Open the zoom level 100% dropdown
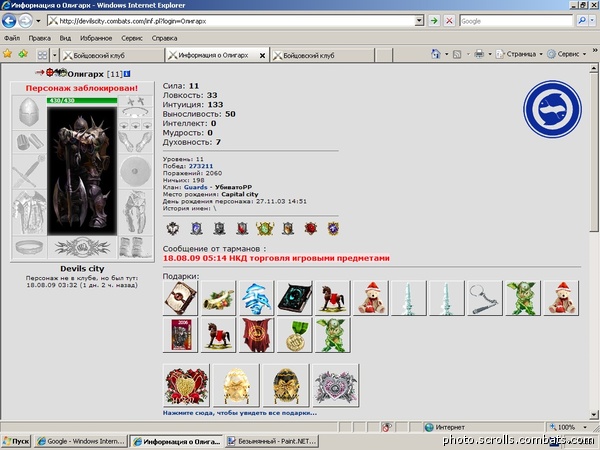Viewport: 600px width, 450px height. pos(585,427)
